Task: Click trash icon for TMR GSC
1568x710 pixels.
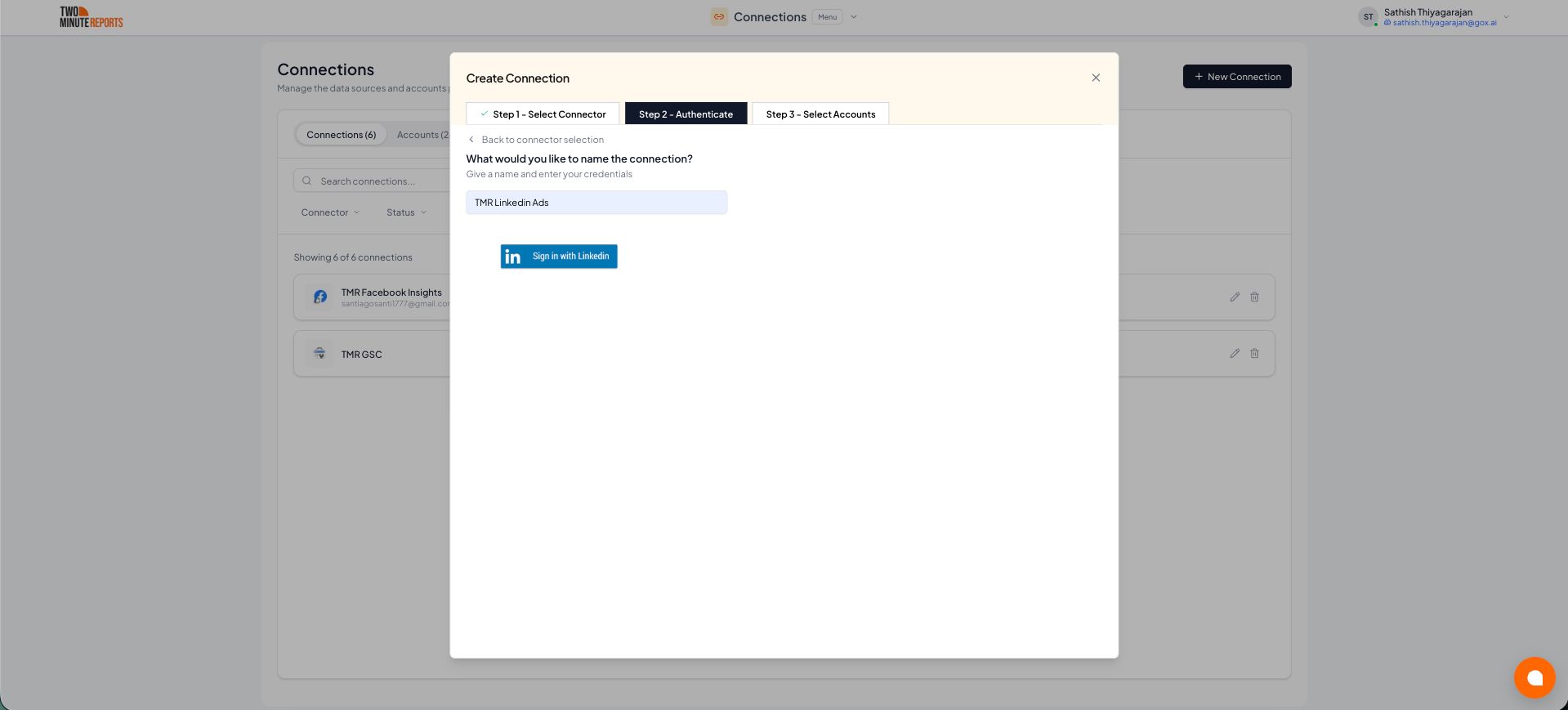Action: (1254, 354)
